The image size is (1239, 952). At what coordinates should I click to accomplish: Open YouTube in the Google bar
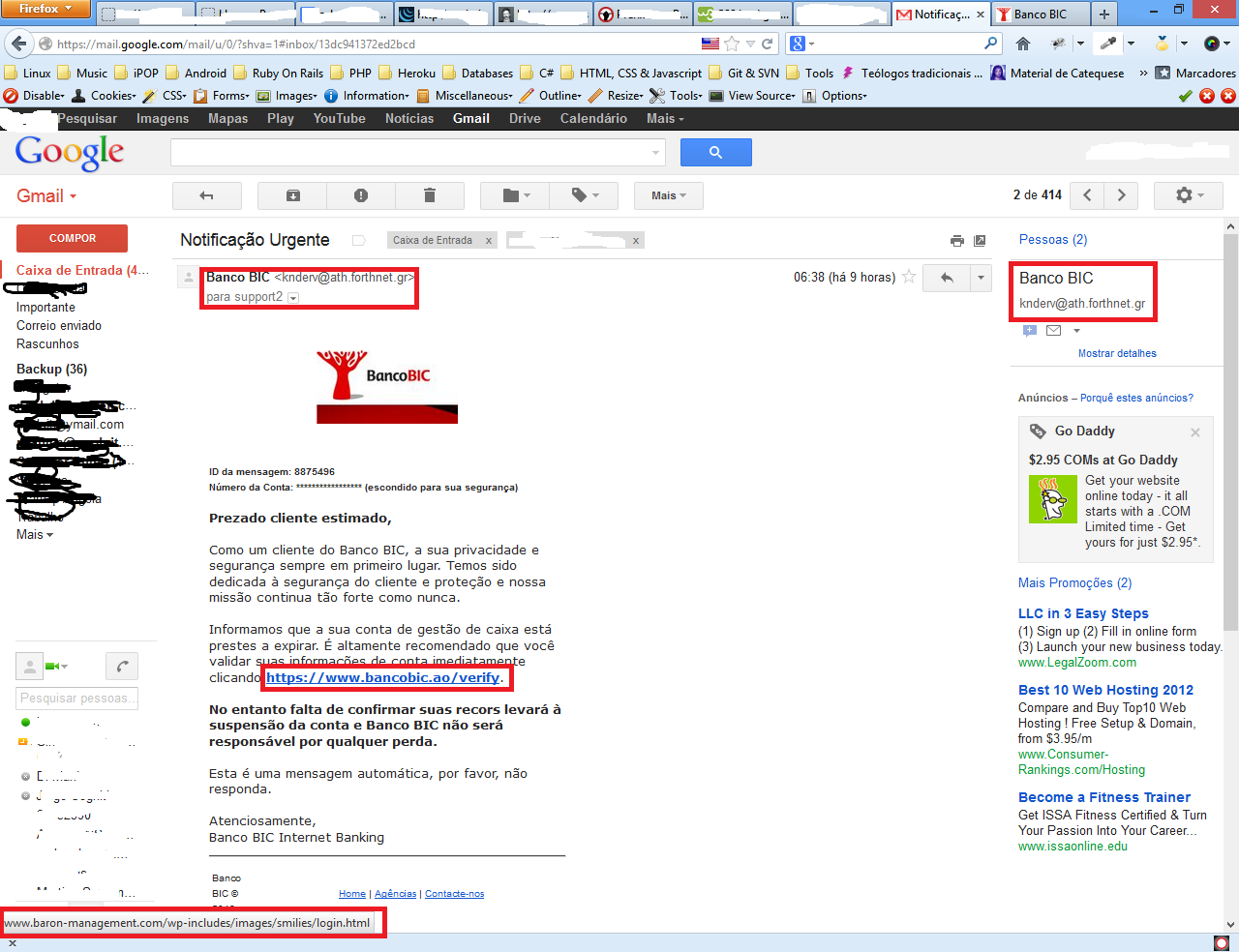[x=339, y=118]
